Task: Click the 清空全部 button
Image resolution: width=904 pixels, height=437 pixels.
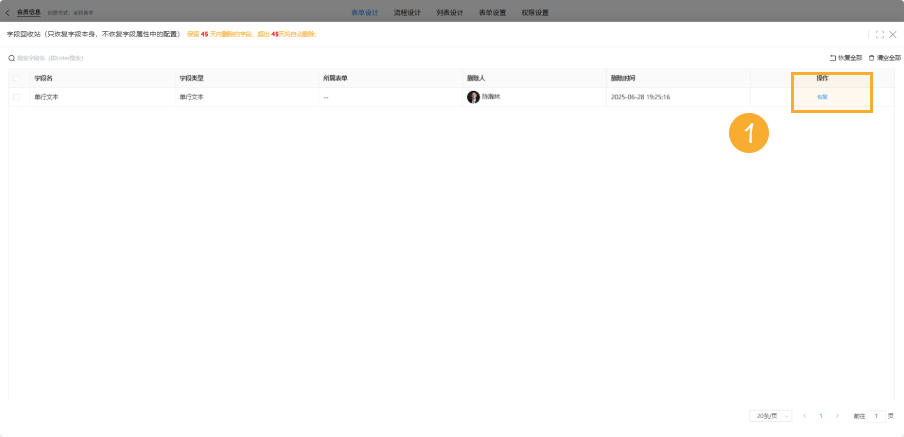Action: point(885,58)
